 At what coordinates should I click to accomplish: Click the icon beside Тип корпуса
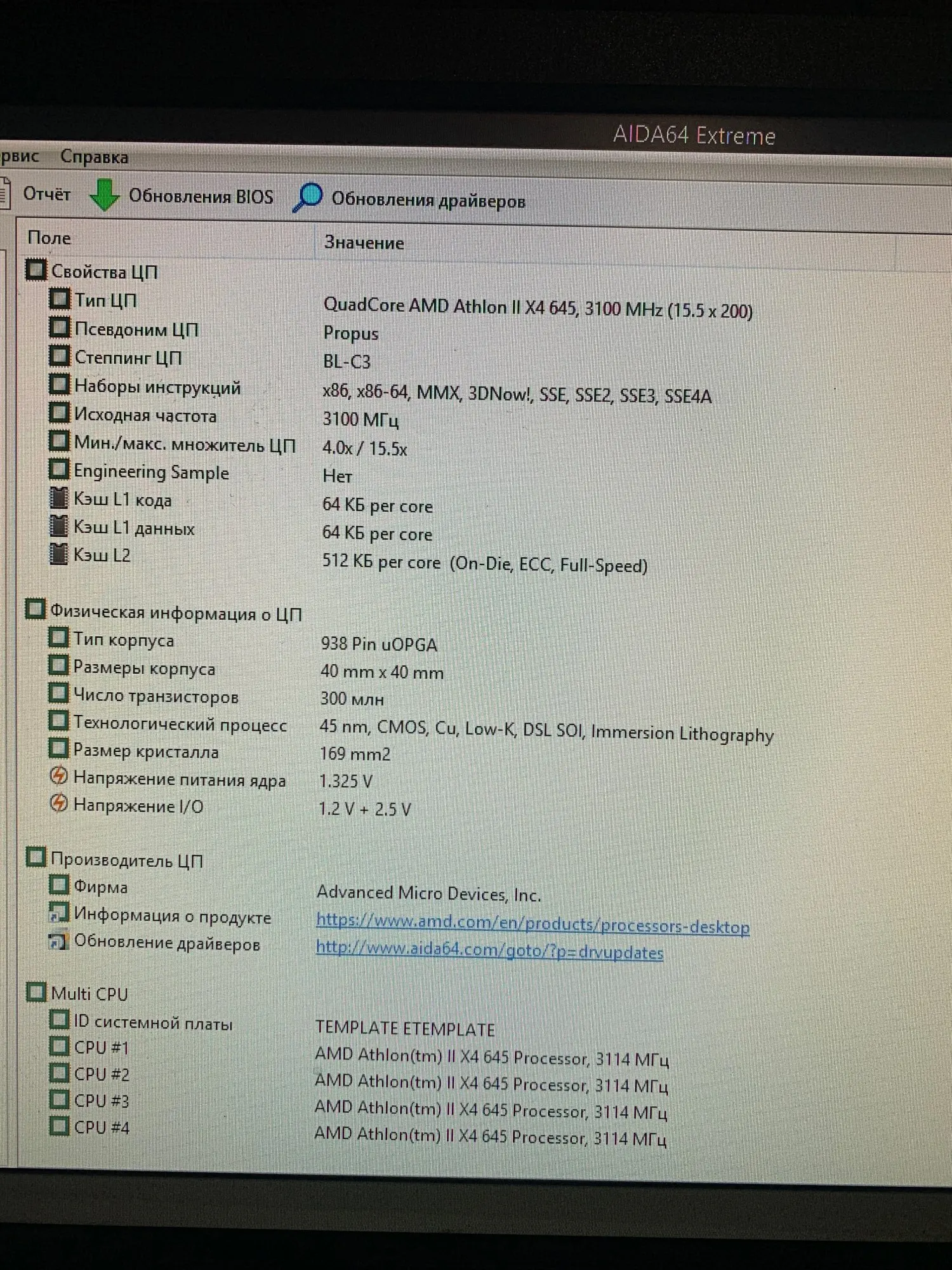pyautogui.click(x=58, y=637)
